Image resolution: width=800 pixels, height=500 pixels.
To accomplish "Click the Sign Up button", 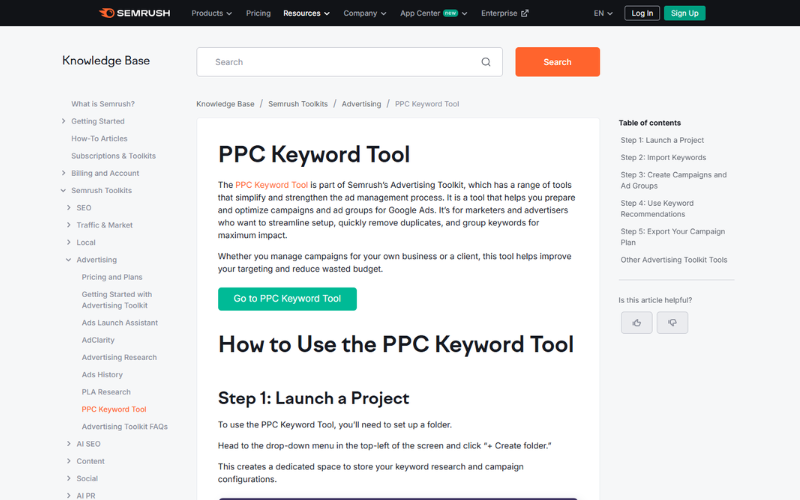I will tap(684, 13).
